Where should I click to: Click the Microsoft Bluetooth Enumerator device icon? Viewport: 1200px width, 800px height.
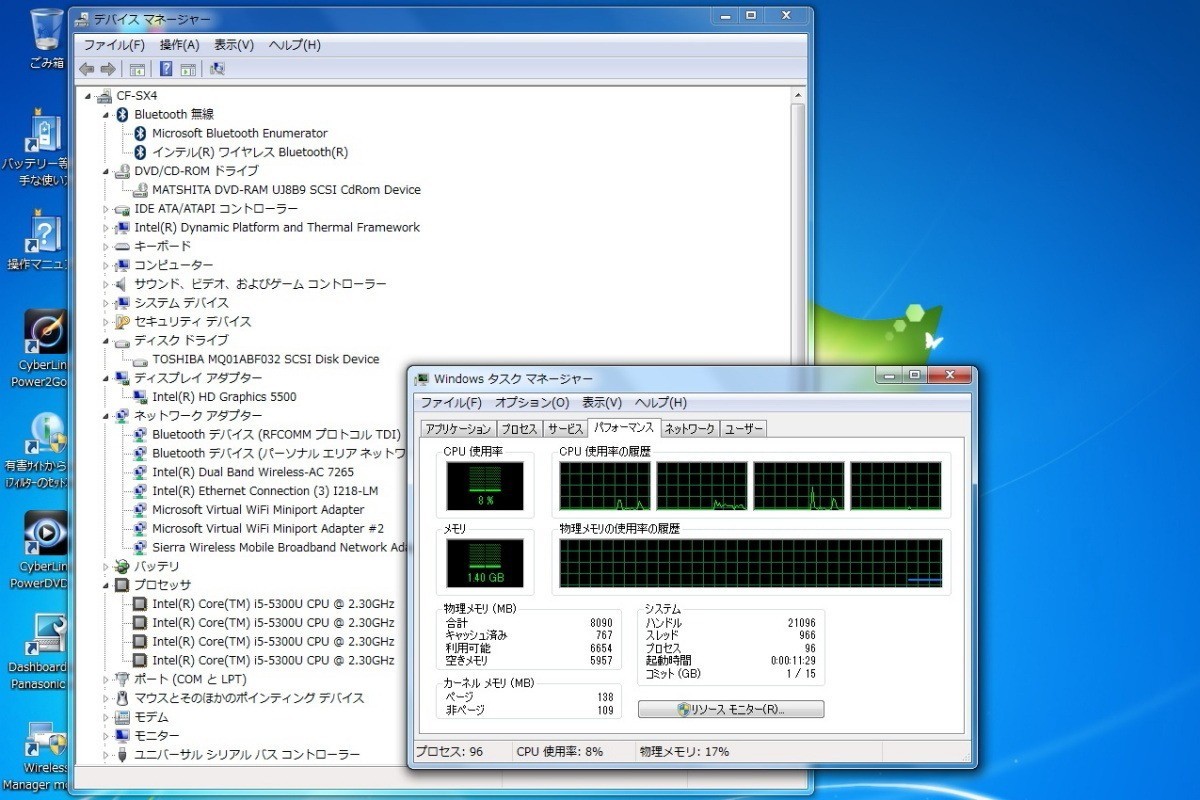tap(141, 133)
